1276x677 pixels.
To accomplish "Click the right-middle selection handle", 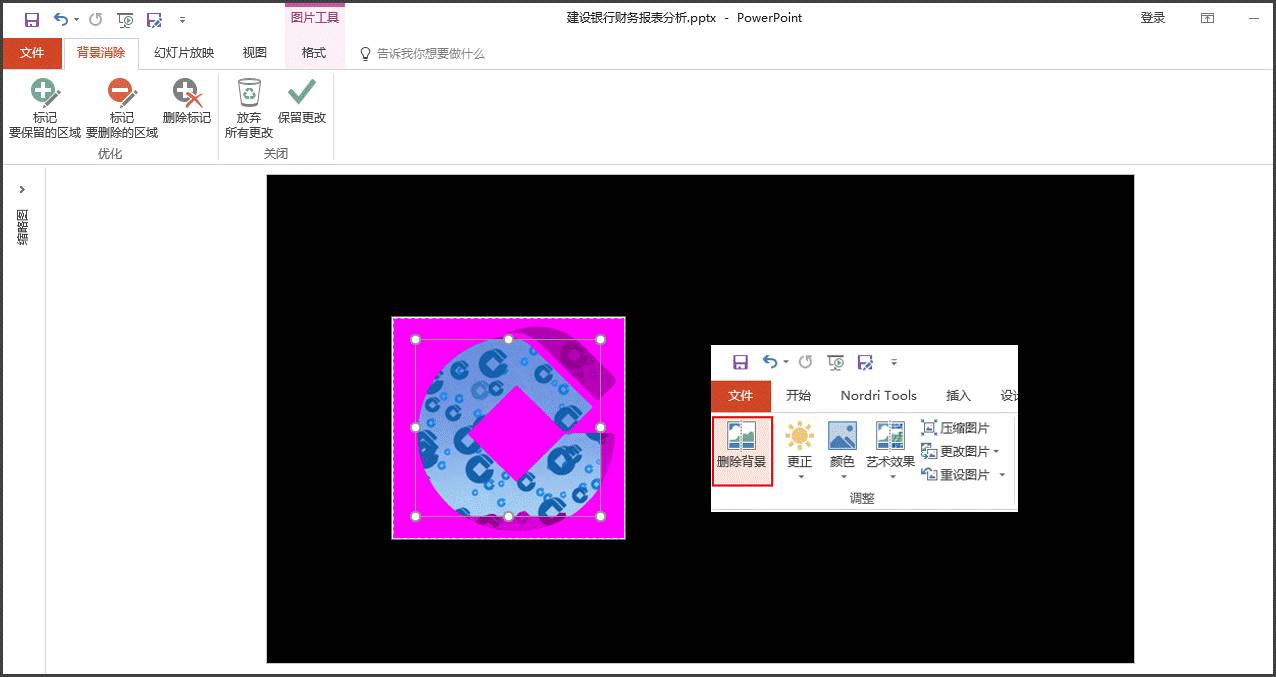I will (601, 427).
